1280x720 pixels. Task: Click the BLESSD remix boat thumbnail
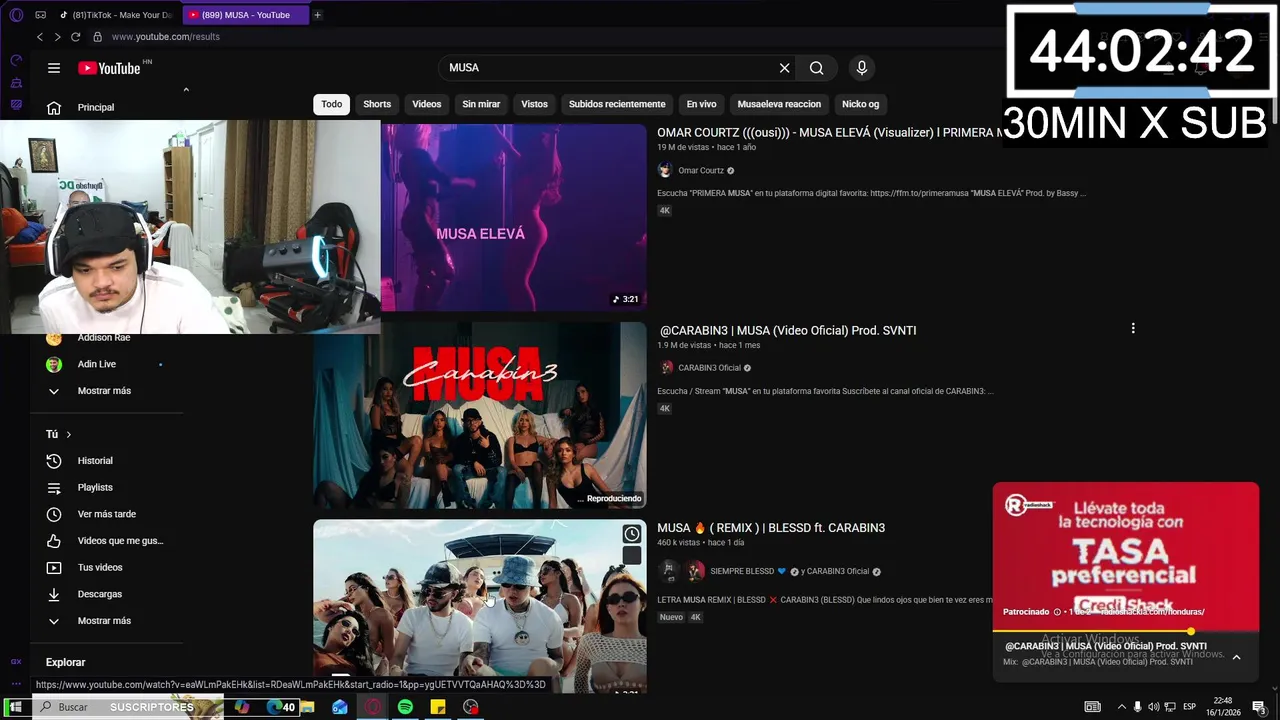(x=480, y=606)
